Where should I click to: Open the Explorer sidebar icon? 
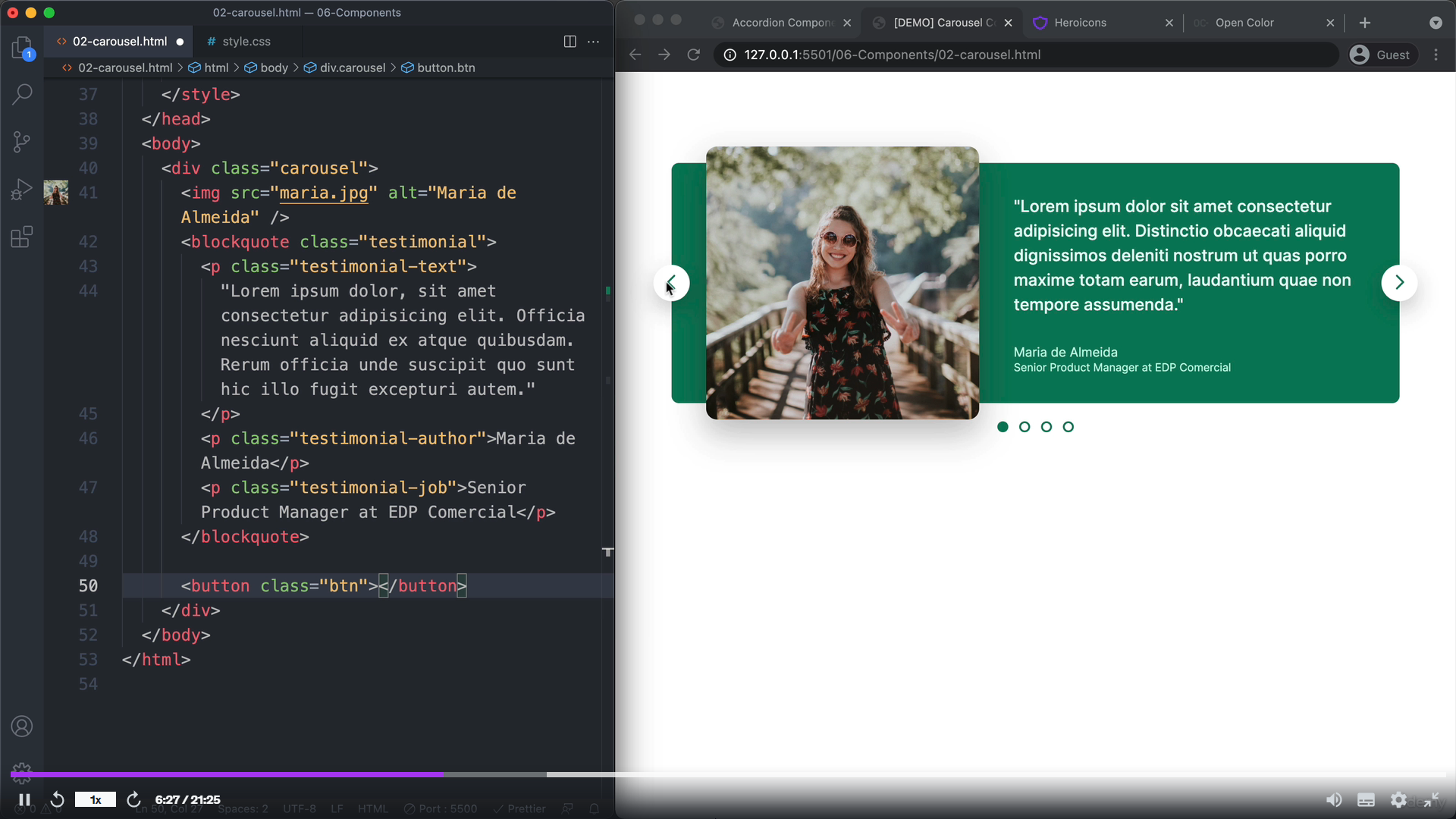point(22,49)
